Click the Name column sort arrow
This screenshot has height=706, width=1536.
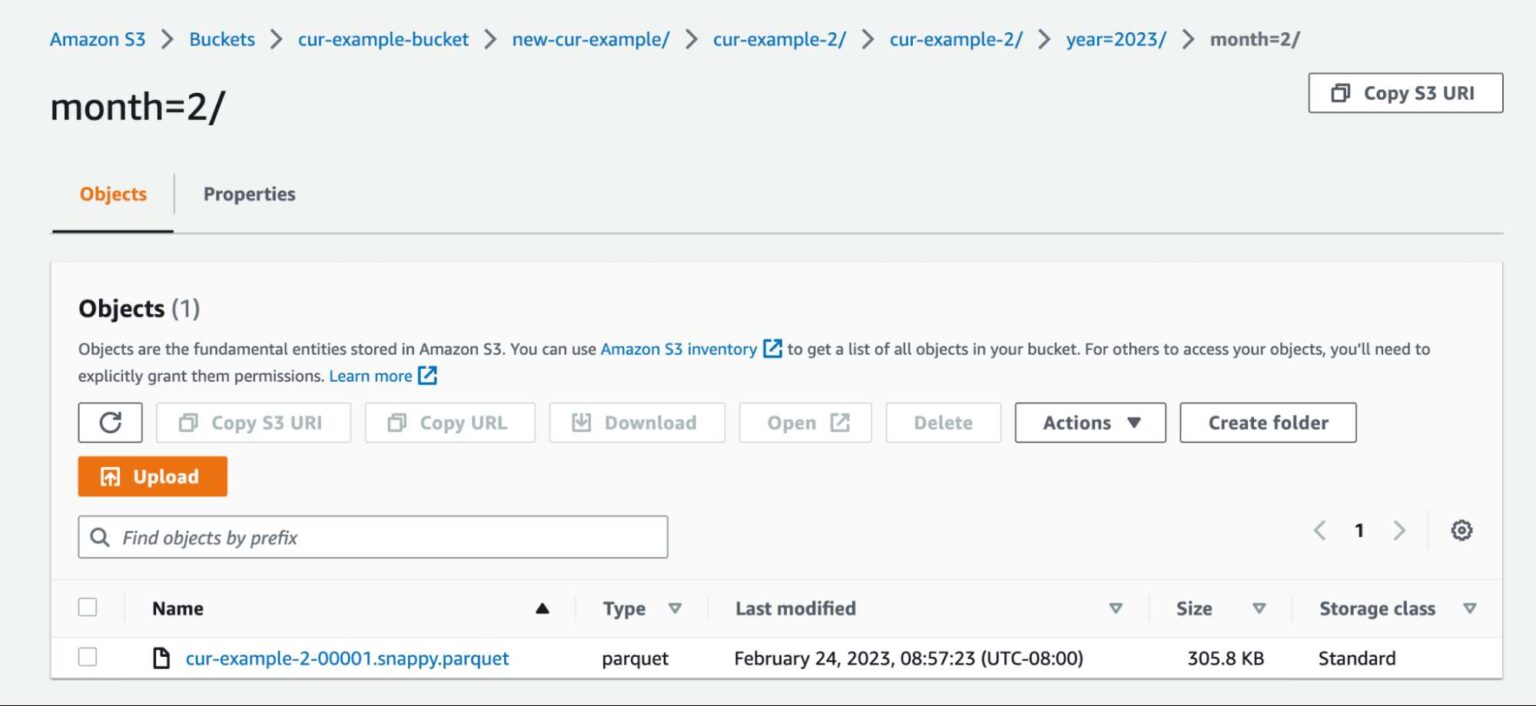point(543,607)
